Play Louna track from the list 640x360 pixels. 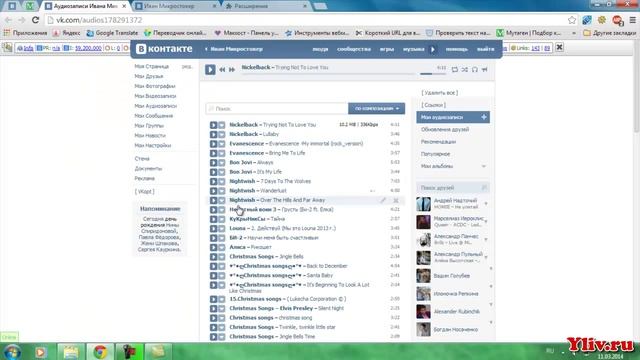(213, 228)
